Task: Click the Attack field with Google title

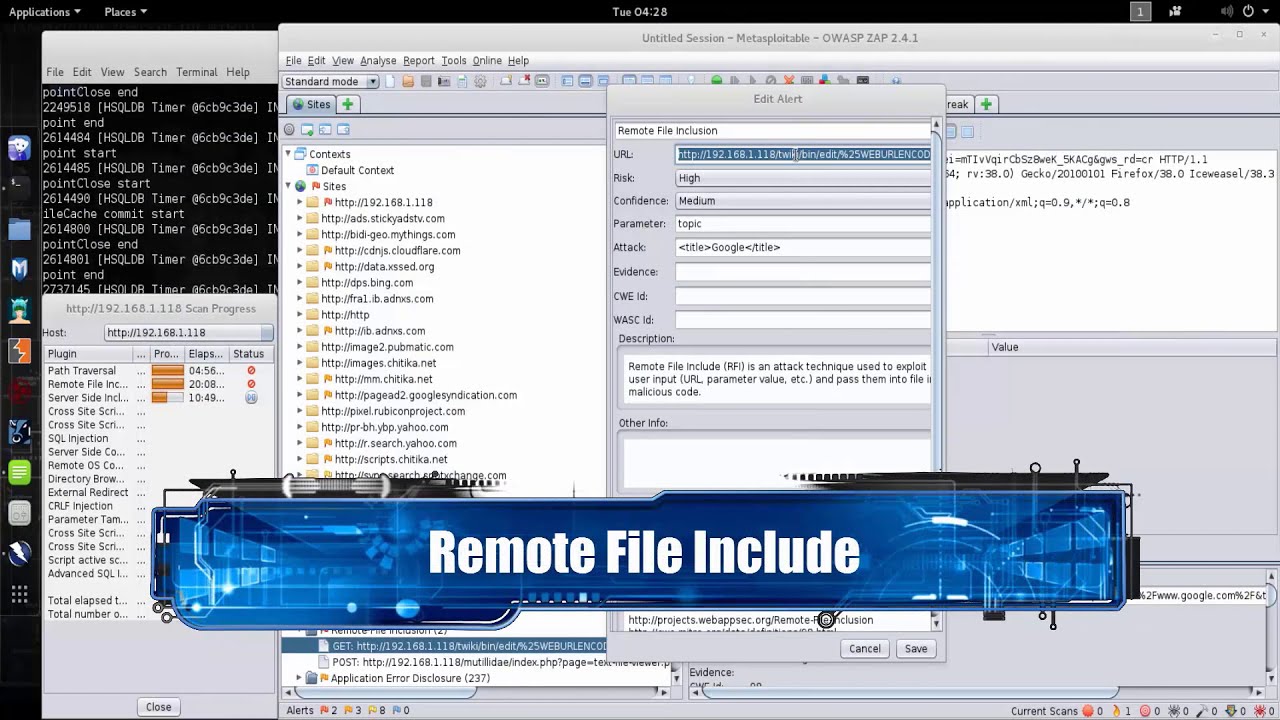Action: (x=804, y=247)
